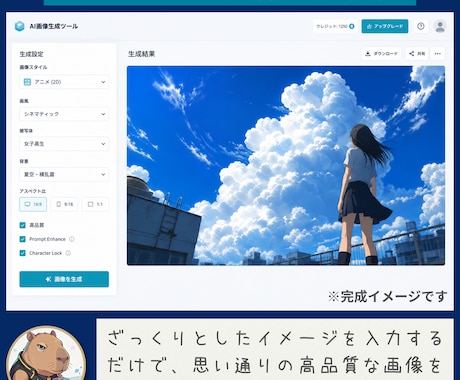
Task: Click the credit coin icon
Action: [x=352, y=26]
